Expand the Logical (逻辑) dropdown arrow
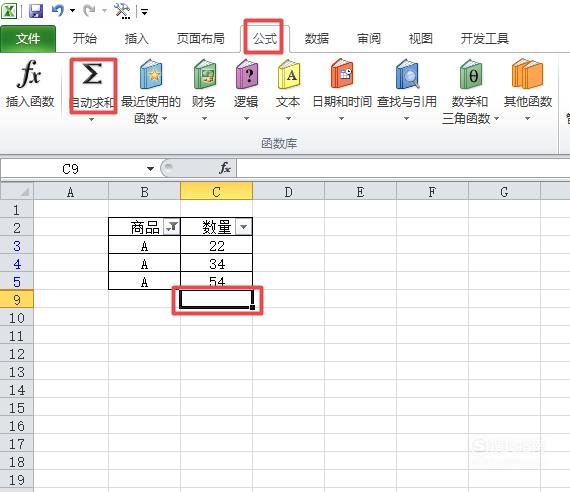The height and width of the screenshot is (492, 570). [246, 119]
